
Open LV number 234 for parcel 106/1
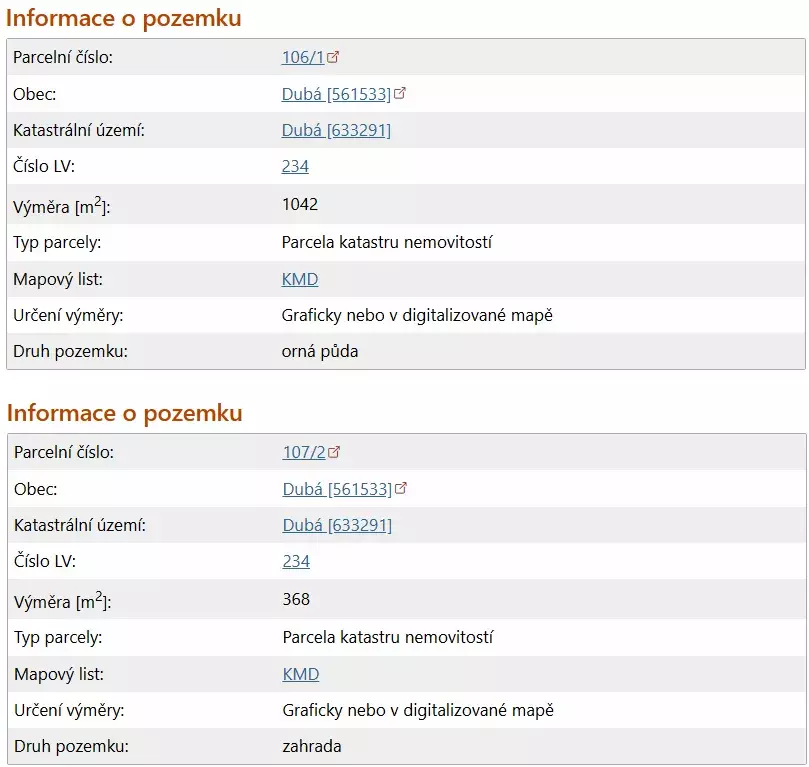(x=295, y=166)
